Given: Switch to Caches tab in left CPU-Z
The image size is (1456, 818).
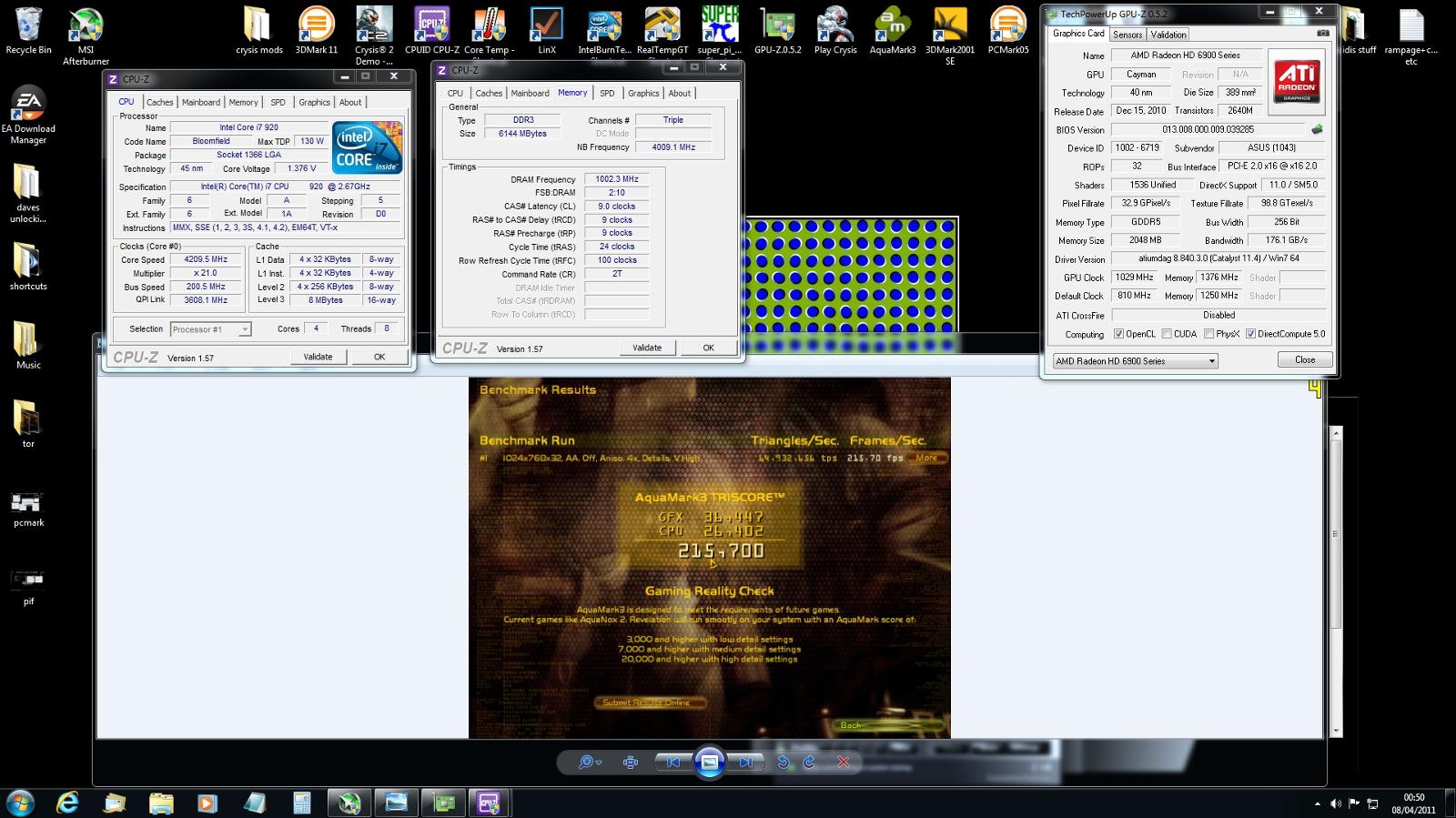Looking at the screenshot, I should [x=159, y=102].
